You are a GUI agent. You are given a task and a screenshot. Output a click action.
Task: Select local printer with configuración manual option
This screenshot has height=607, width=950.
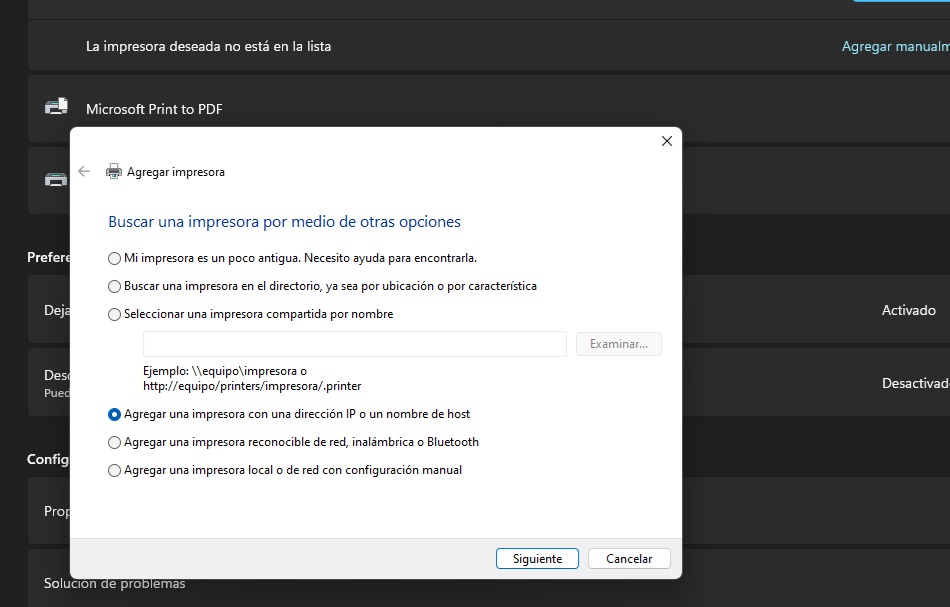pyautogui.click(x=115, y=470)
